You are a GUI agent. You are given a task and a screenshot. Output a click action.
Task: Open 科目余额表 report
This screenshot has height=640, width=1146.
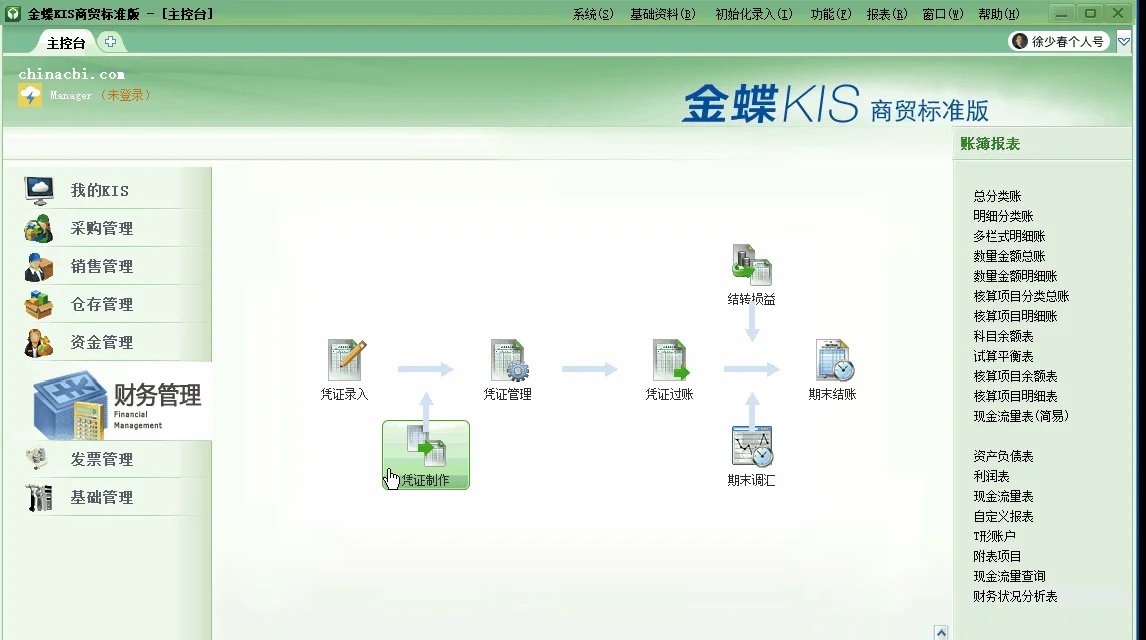point(1003,336)
